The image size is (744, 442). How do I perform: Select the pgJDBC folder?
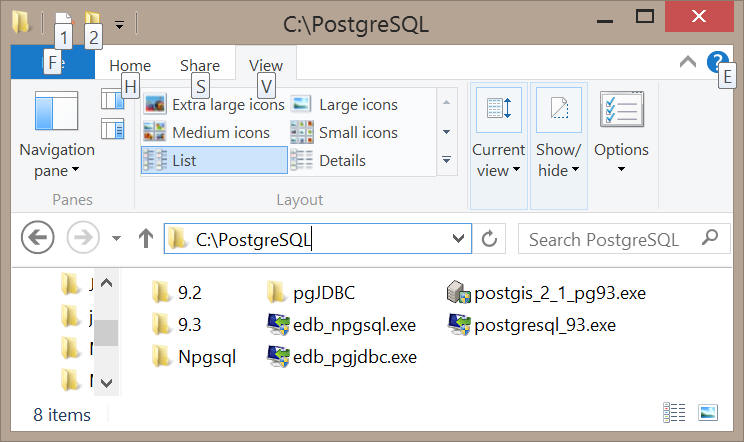311,293
